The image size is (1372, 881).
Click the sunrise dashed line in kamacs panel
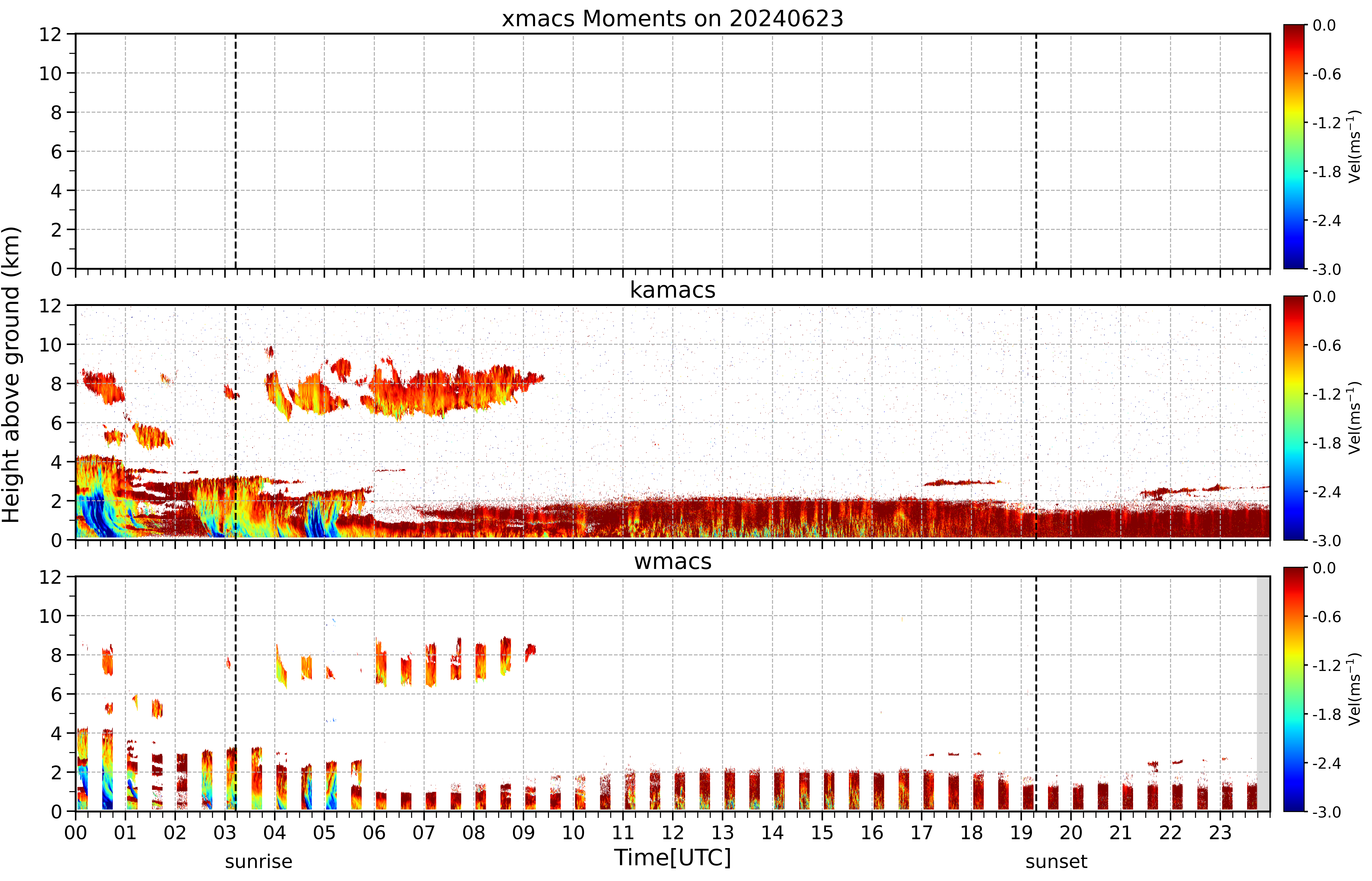(235, 422)
